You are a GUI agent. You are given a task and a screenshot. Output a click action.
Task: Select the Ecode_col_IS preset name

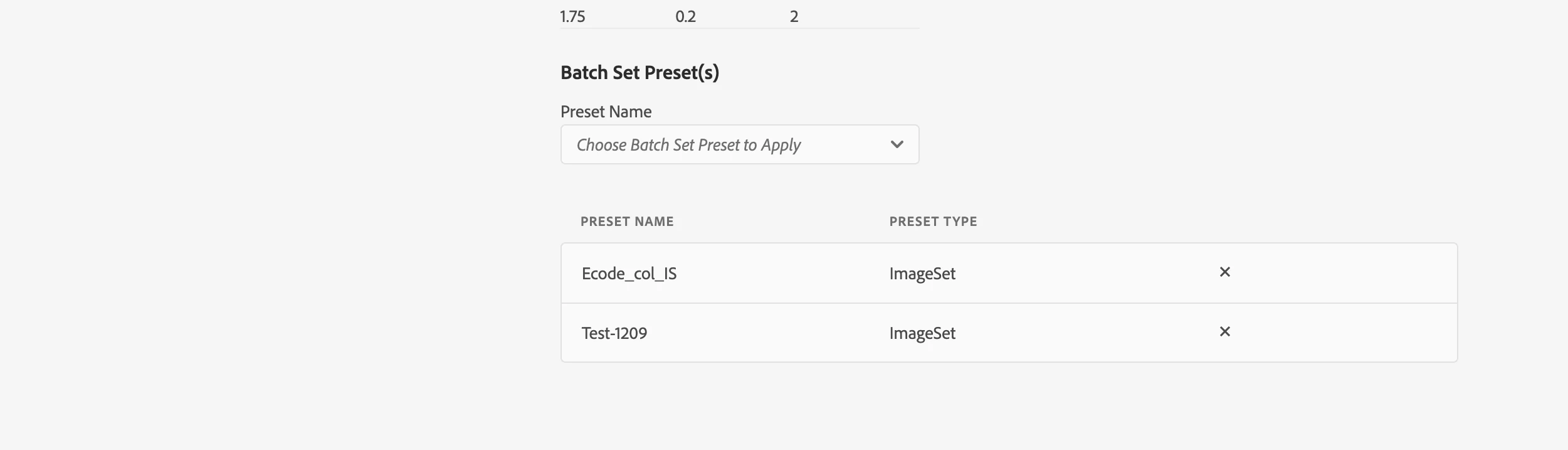[x=629, y=274]
